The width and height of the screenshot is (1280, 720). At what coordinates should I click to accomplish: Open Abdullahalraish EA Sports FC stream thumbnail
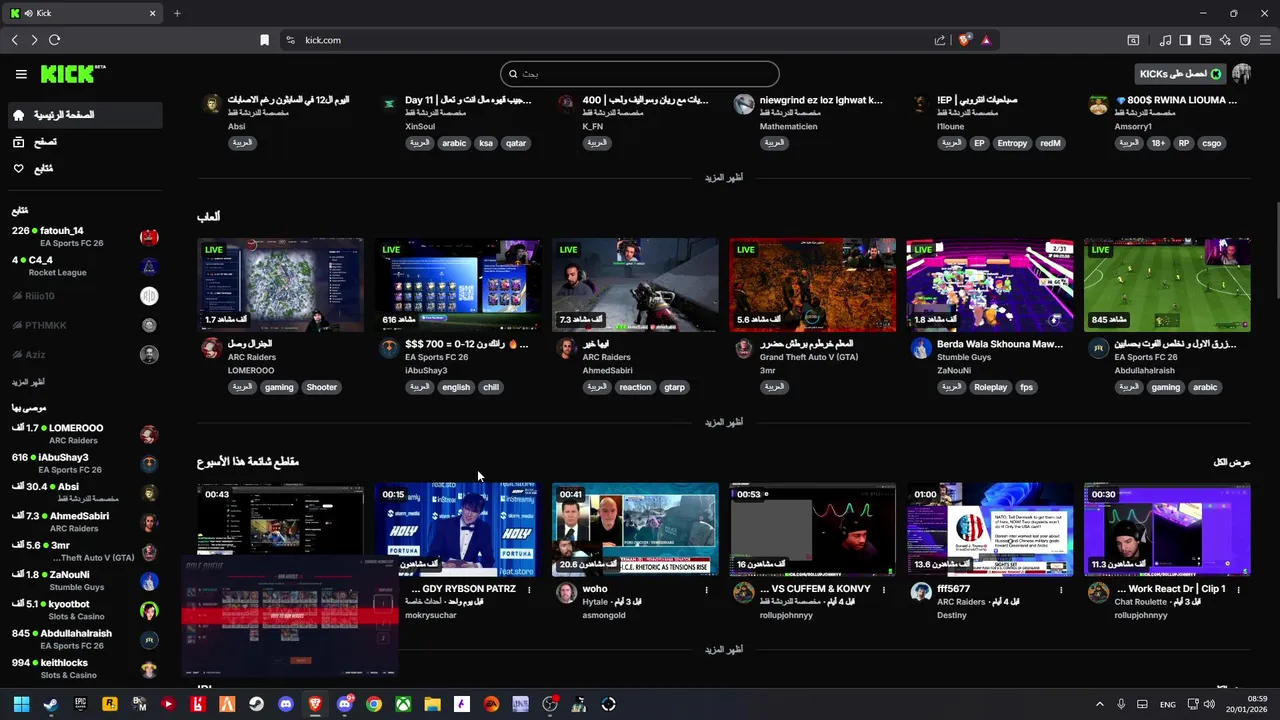pyautogui.click(x=1167, y=284)
